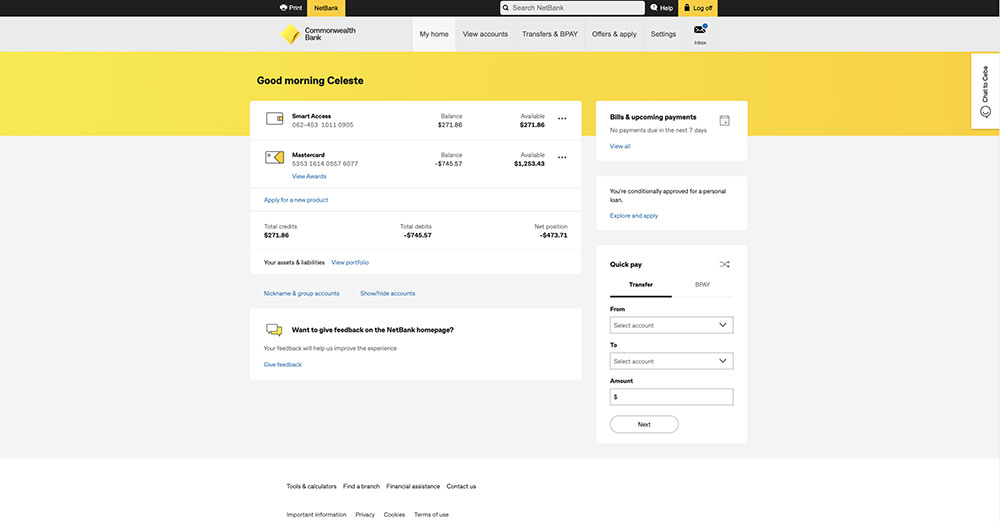Expand the From account dropdown

click(672, 325)
